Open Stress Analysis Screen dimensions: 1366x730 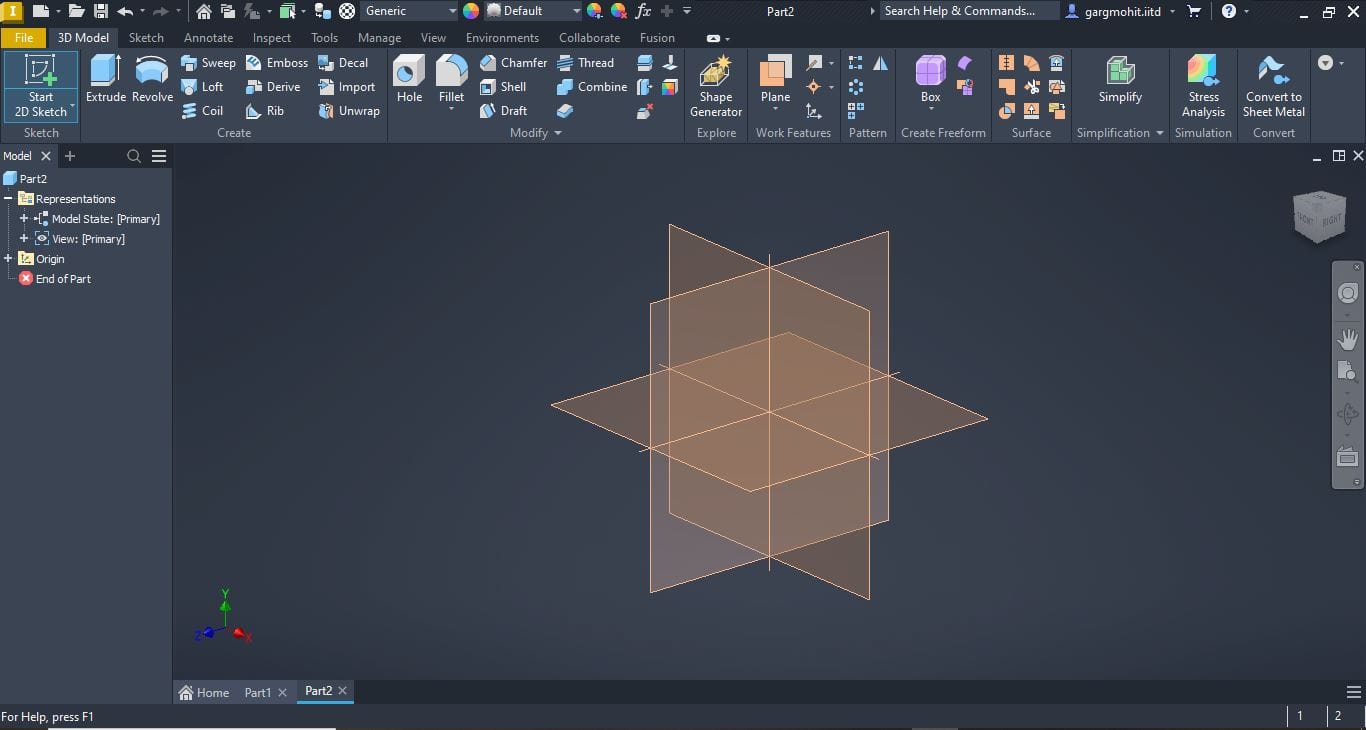1203,86
